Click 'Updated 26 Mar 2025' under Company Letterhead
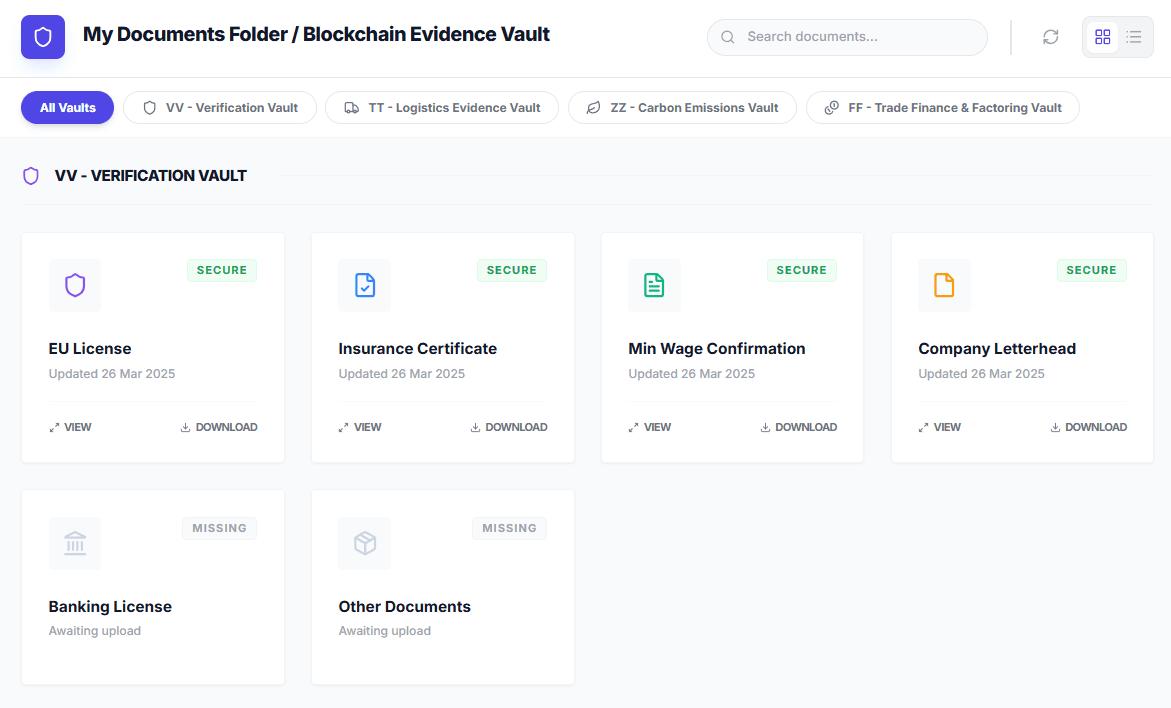Image resolution: width=1171 pixels, height=708 pixels. (x=981, y=373)
